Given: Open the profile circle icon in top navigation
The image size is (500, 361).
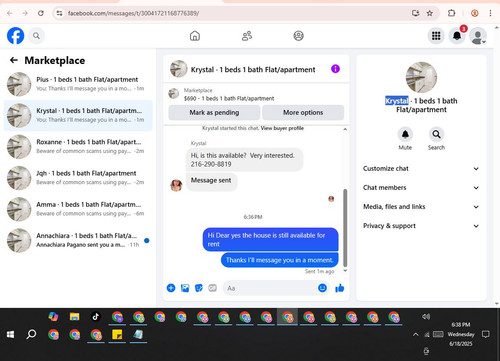Looking at the screenshot, I should click(298, 36).
